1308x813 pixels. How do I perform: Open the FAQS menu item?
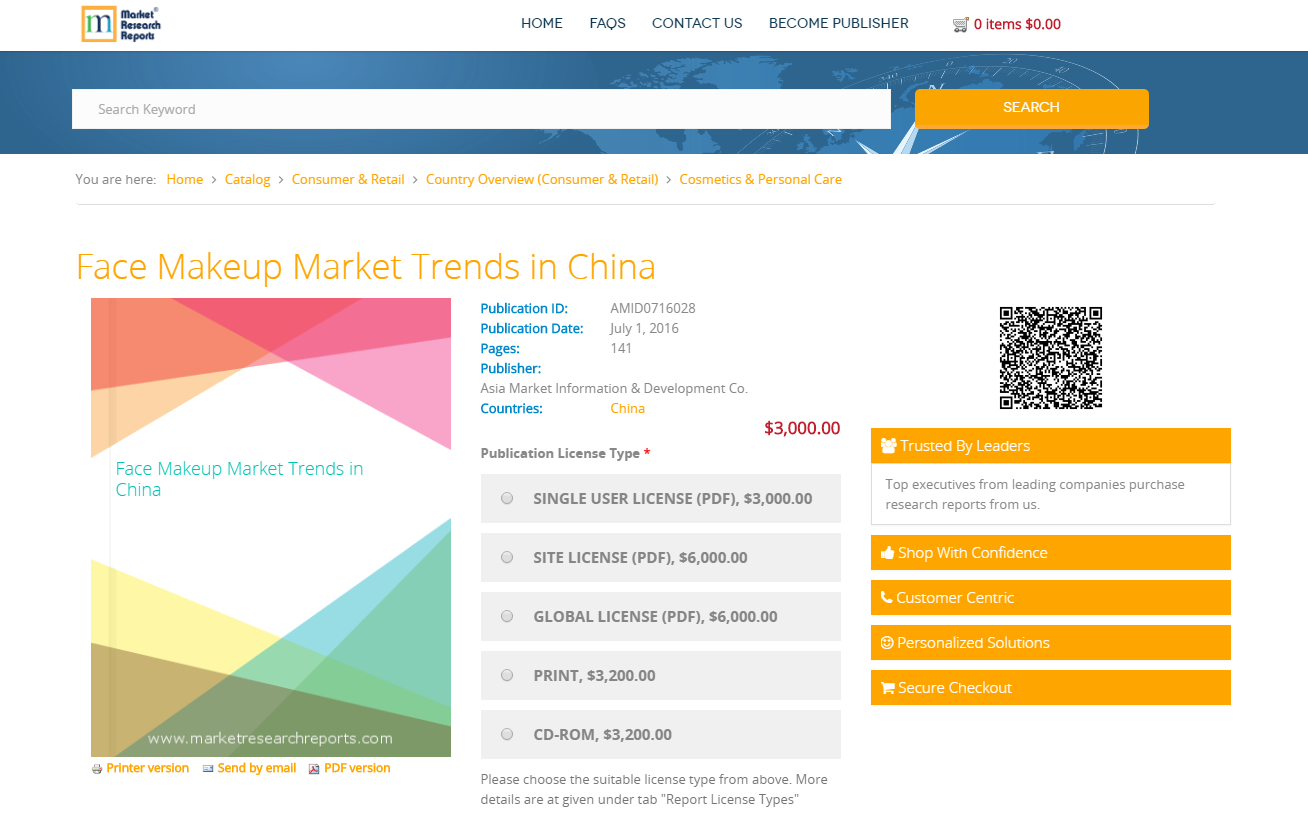(x=608, y=23)
